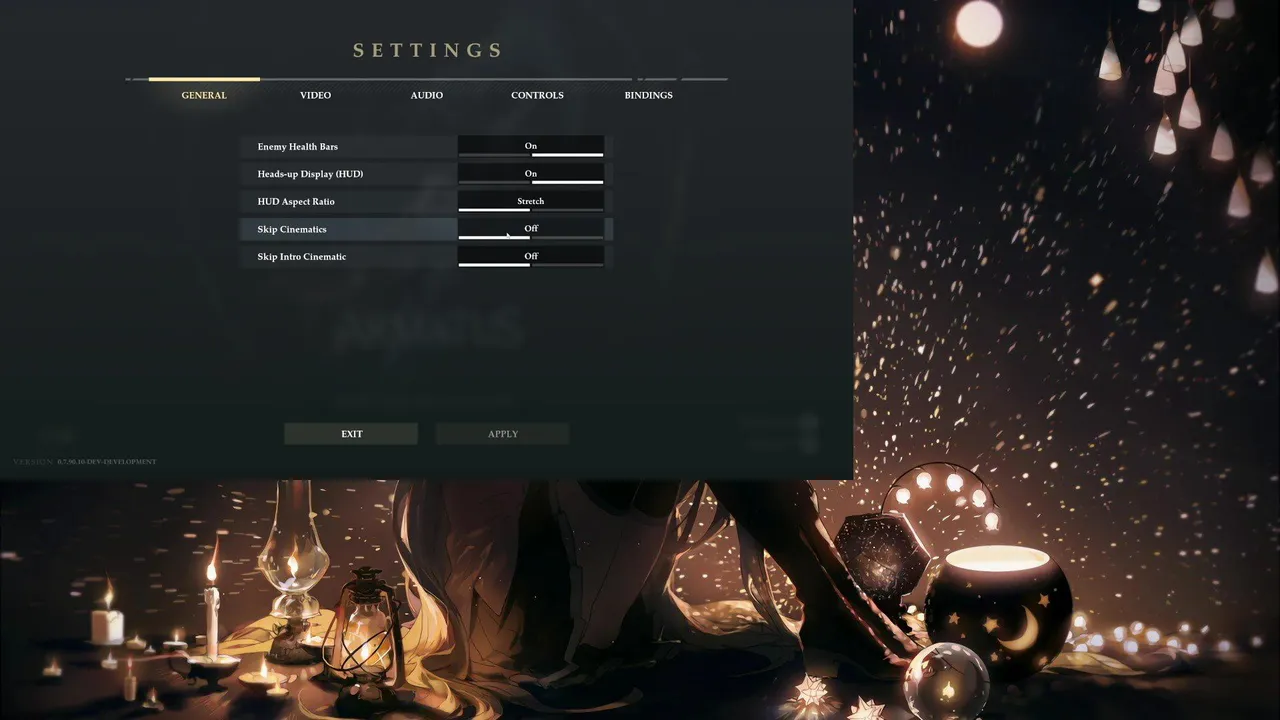Screen dimensions: 1280x720
Task: Select the 'Enemy Health Bars' label
Action: 298,147
